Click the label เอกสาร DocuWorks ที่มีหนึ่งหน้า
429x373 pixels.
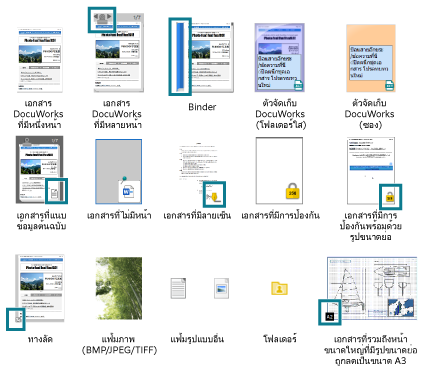[x=39, y=114]
